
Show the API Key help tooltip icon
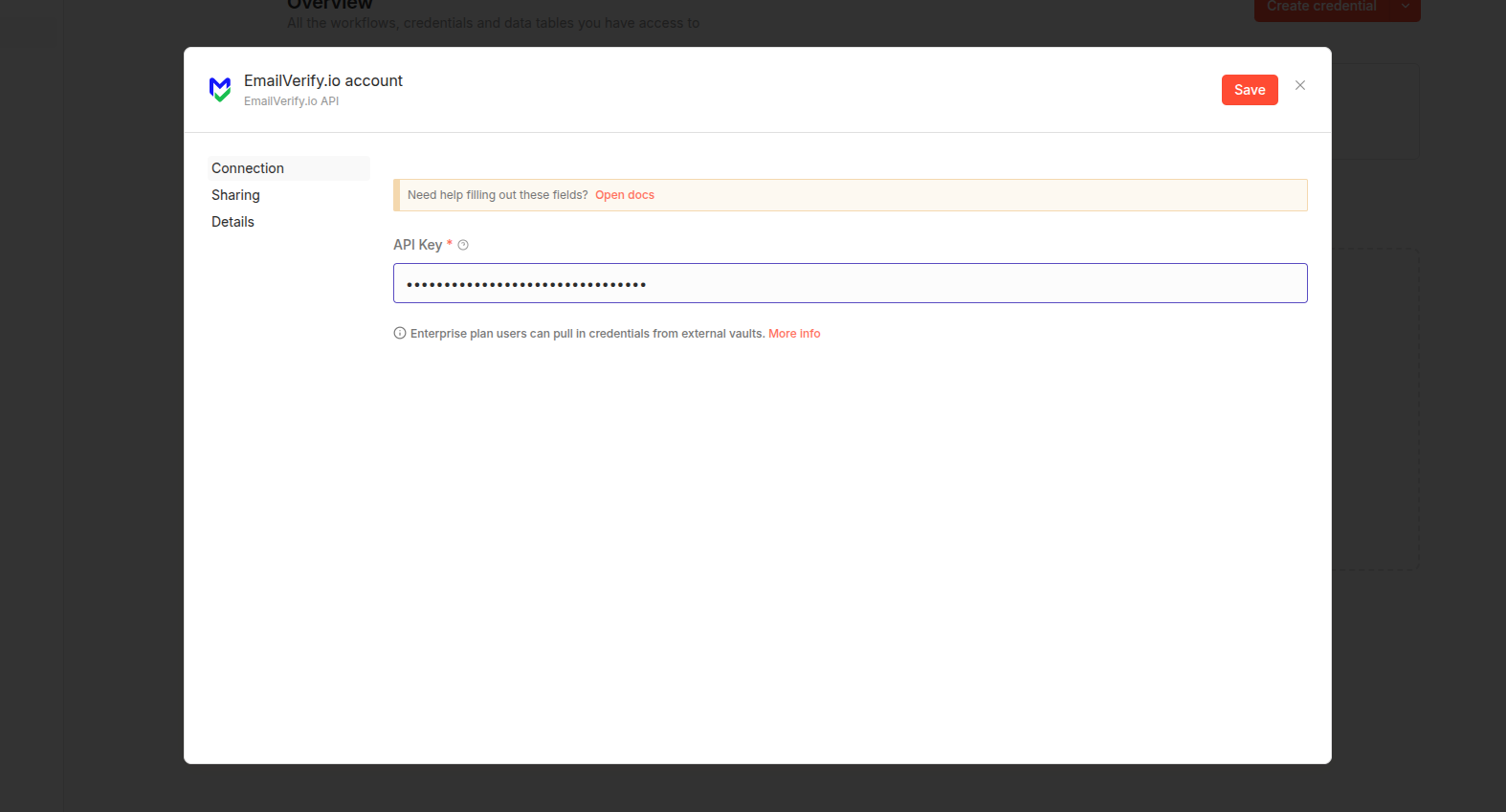[463, 245]
